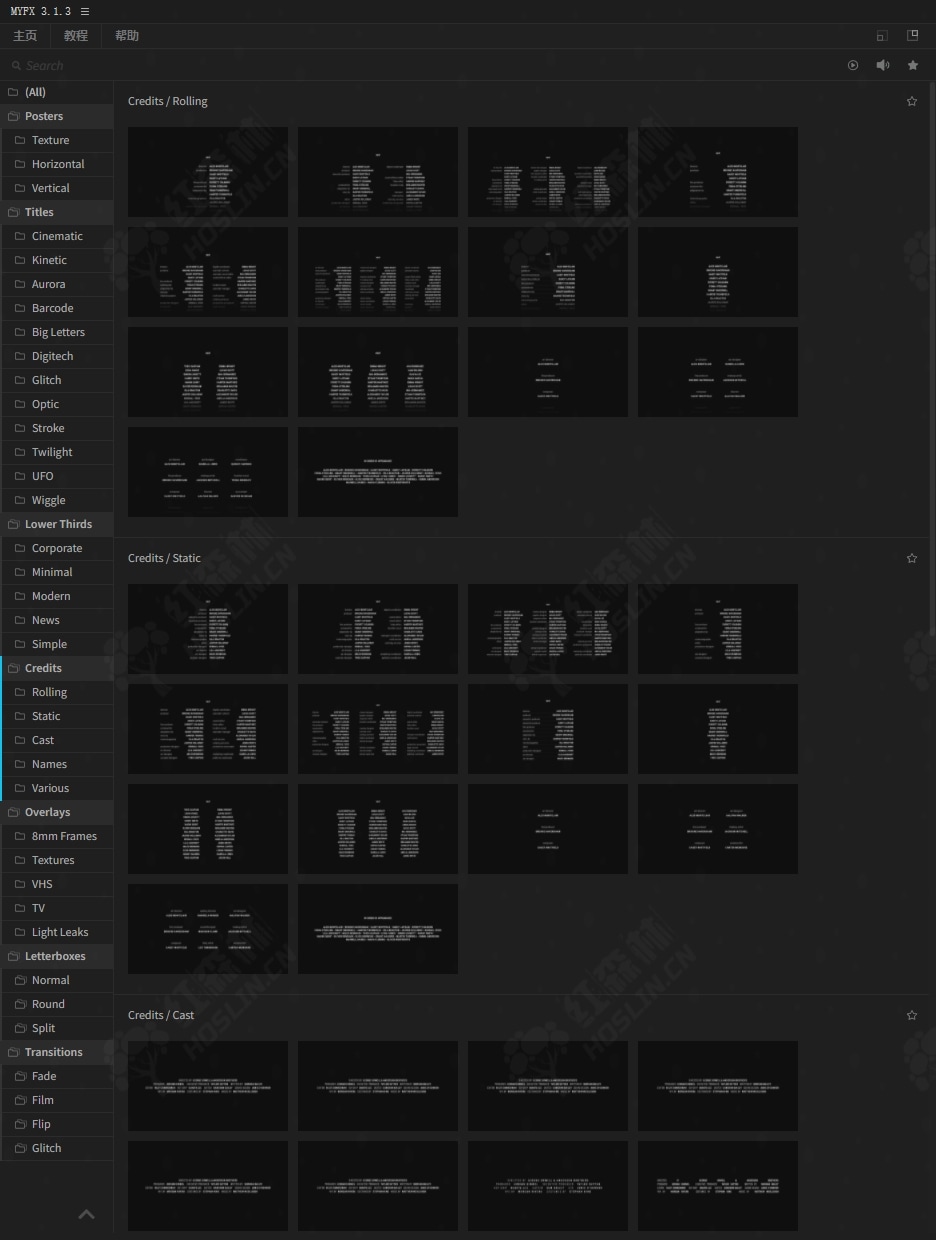The image size is (936, 1240).
Task: Open the 帮助 menu
Action: click(127, 36)
